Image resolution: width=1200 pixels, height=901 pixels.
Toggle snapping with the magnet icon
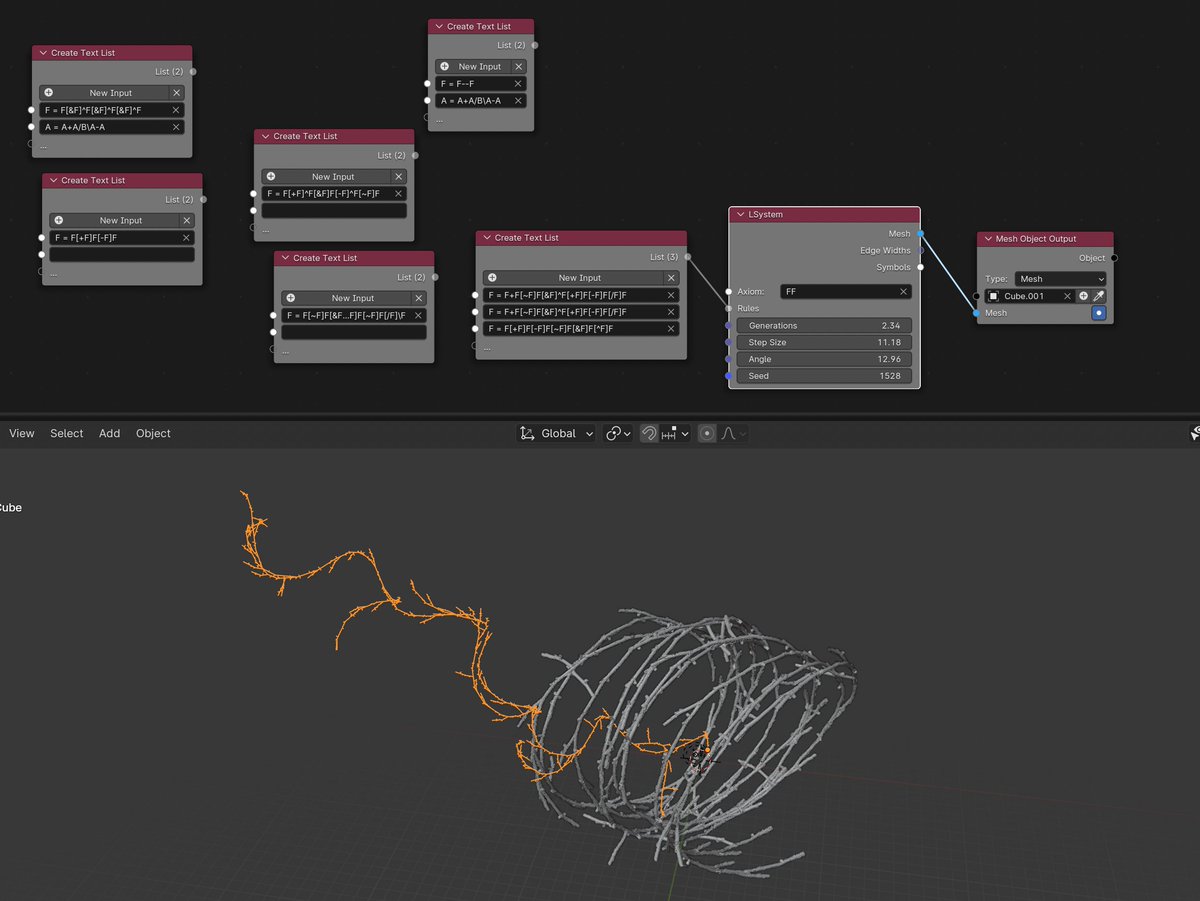(648, 433)
